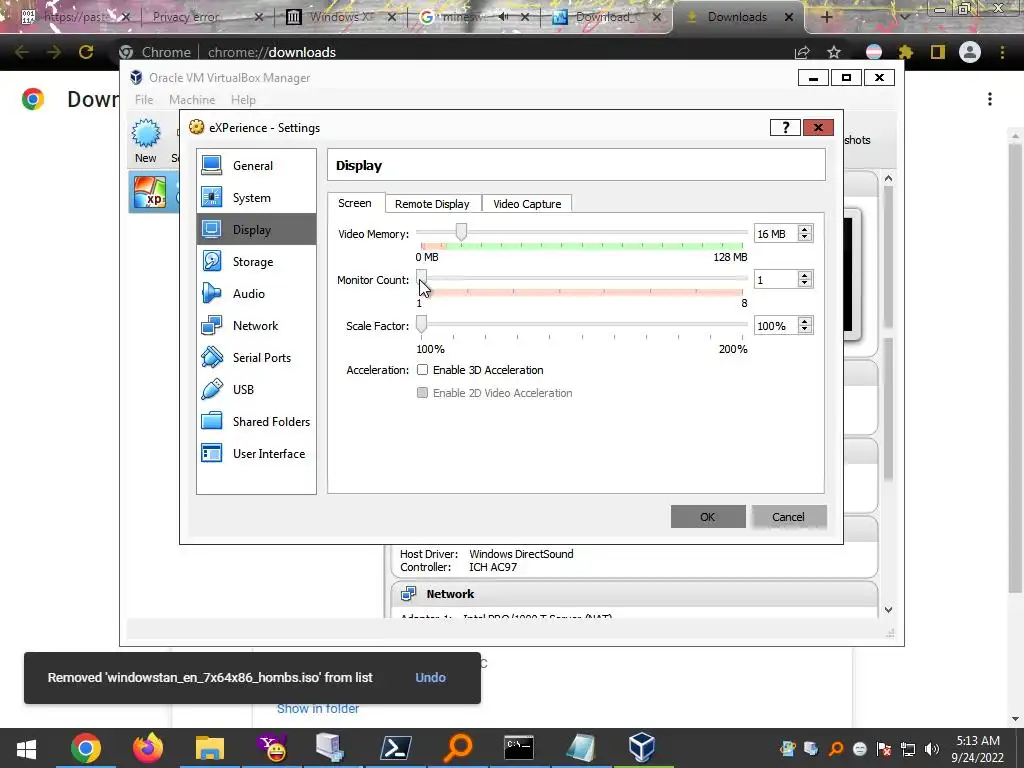Click Undo in removal notification
The width and height of the screenshot is (1024, 768).
tap(430, 677)
